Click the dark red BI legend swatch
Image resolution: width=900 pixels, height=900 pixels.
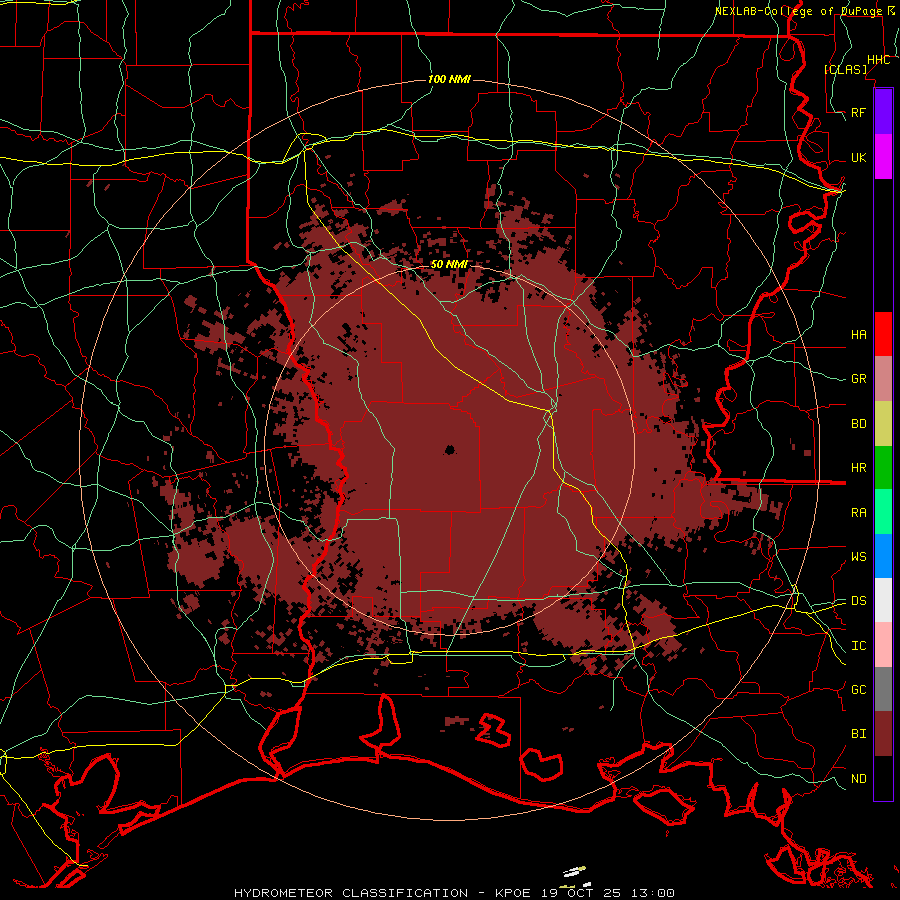[x=883, y=734]
